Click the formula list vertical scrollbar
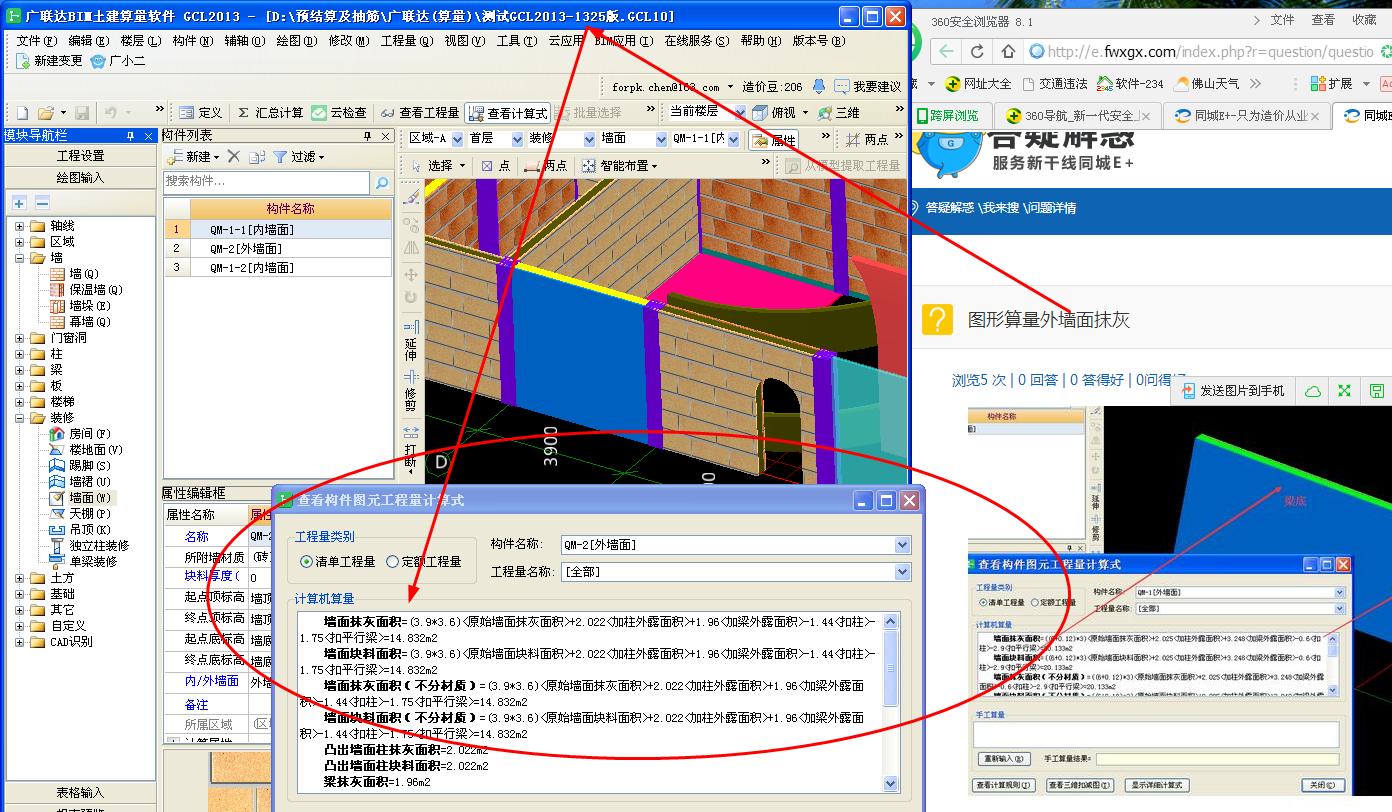The width and height of the screenshot is (1392, 812). click(x=890, y=702)
